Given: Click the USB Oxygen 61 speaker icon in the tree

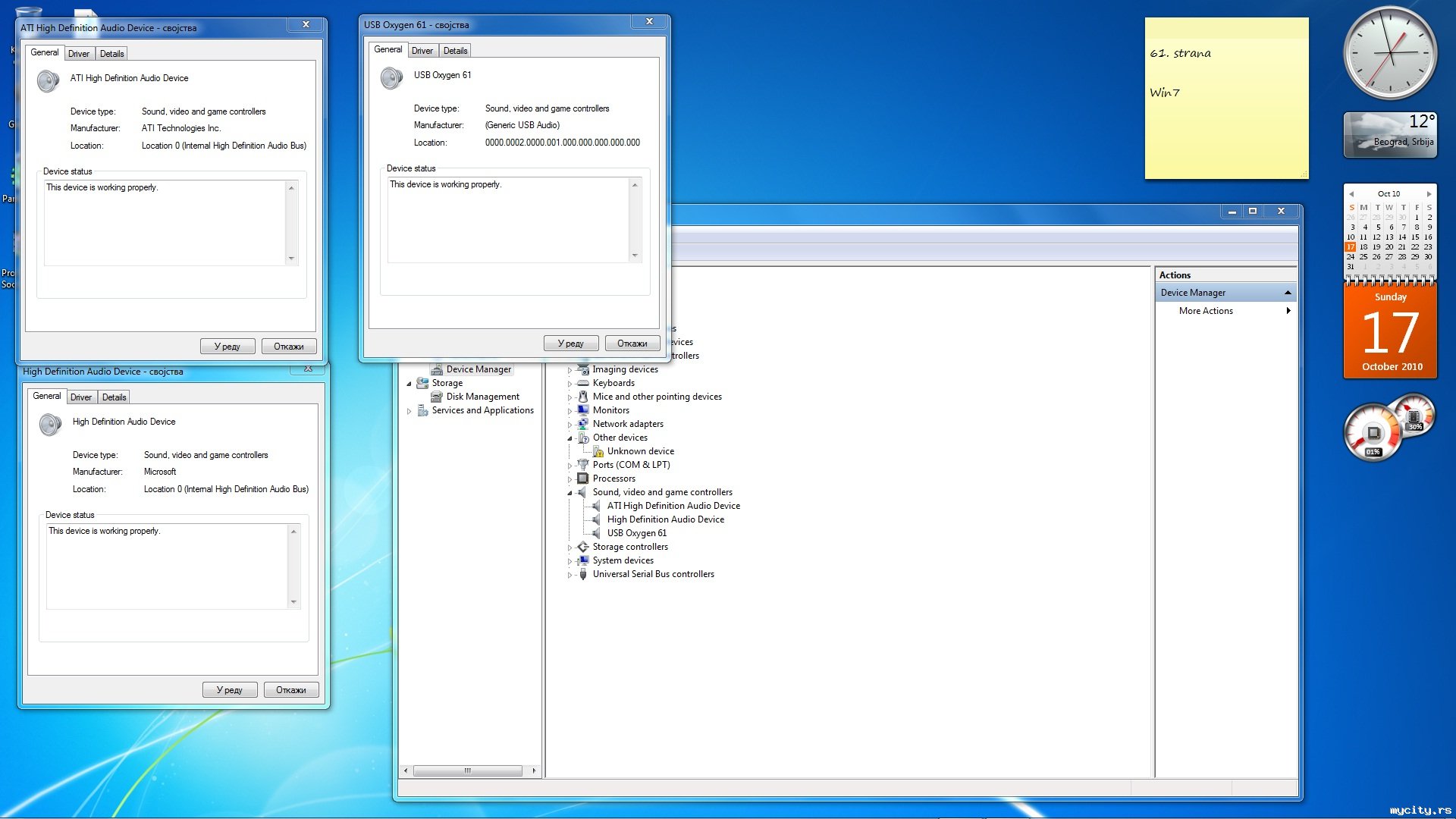Looking at the screenshot, I should 597,533.
